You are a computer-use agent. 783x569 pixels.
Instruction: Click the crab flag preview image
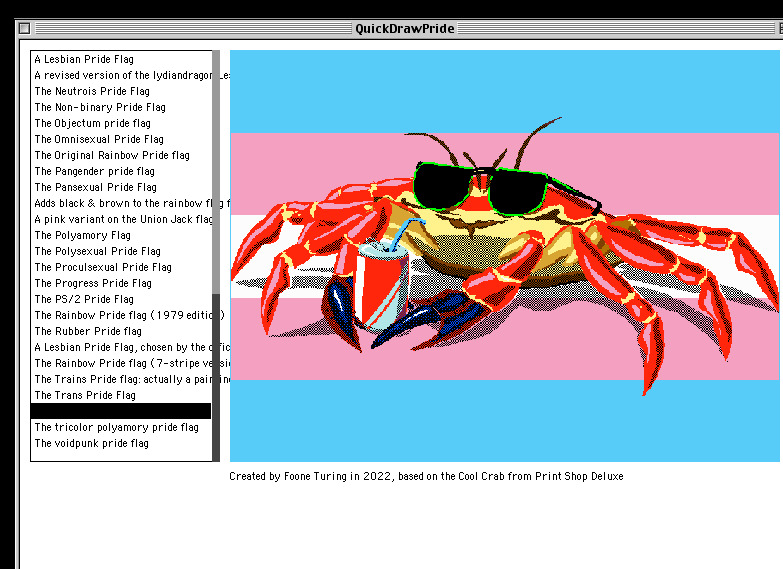tap(505, 256)
